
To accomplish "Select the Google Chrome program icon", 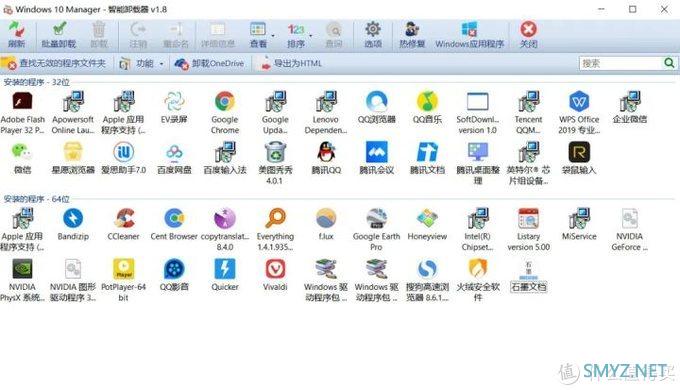I will click(225, 102).
